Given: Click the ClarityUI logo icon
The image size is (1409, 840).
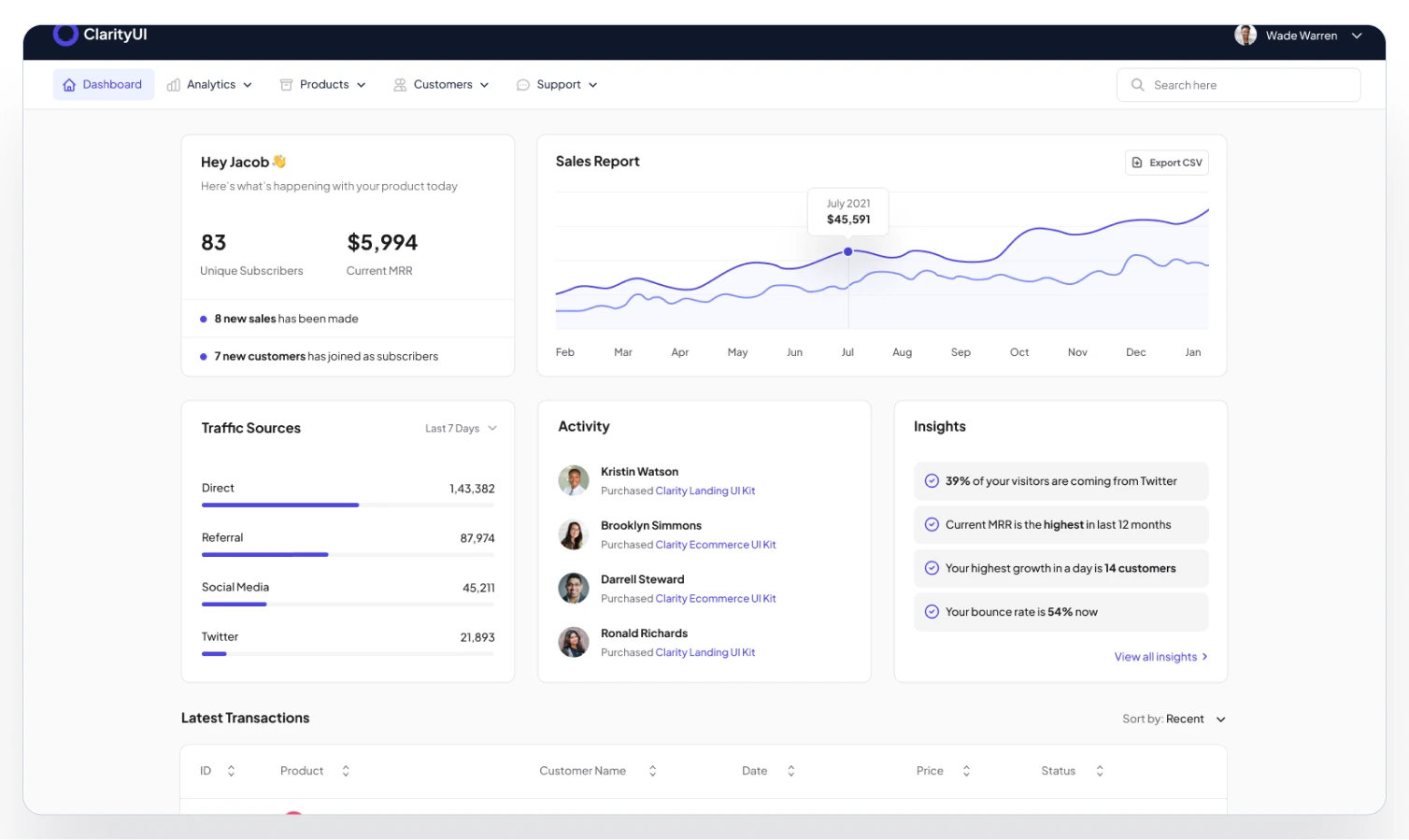Looking at the screenshot, I should click(65, 35).
